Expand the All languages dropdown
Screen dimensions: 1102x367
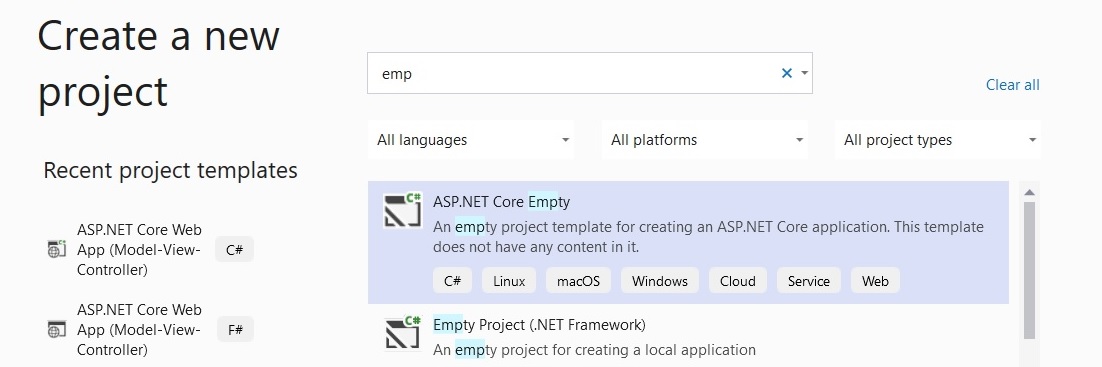tap(471, 140)
